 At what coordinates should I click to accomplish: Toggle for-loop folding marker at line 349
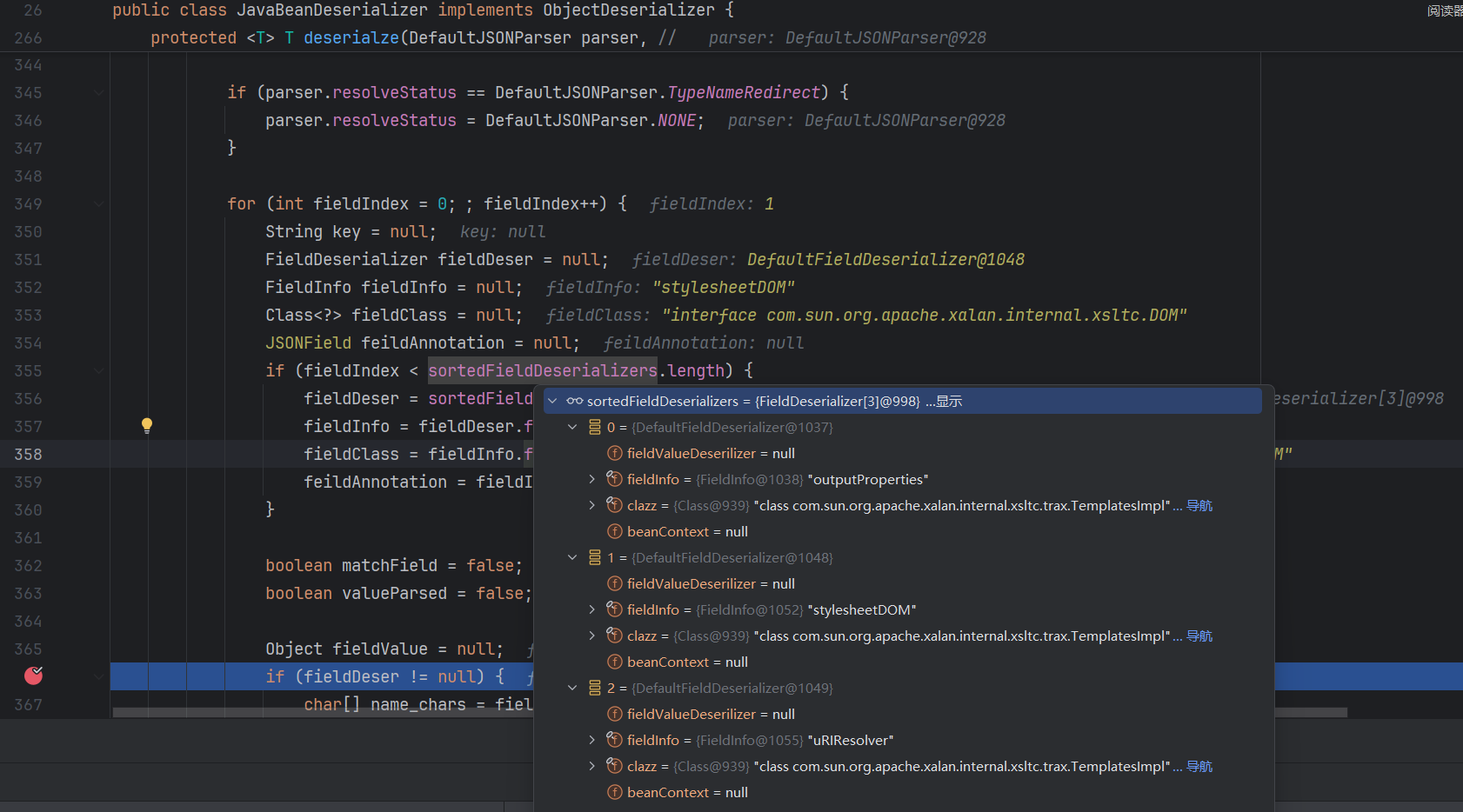98,204
